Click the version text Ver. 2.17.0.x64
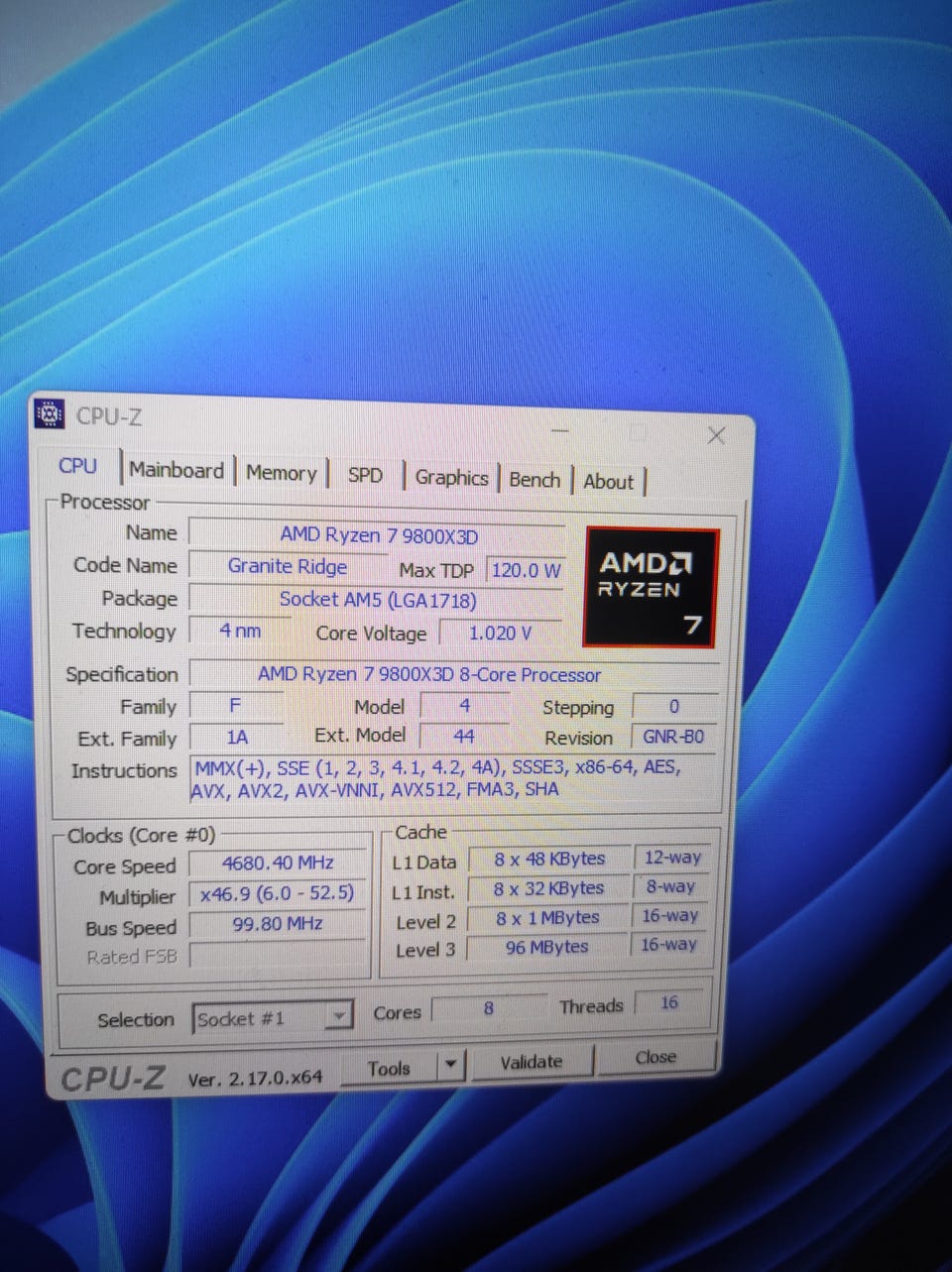The height and width of the screenshot is (1272, 952). 255,1079
